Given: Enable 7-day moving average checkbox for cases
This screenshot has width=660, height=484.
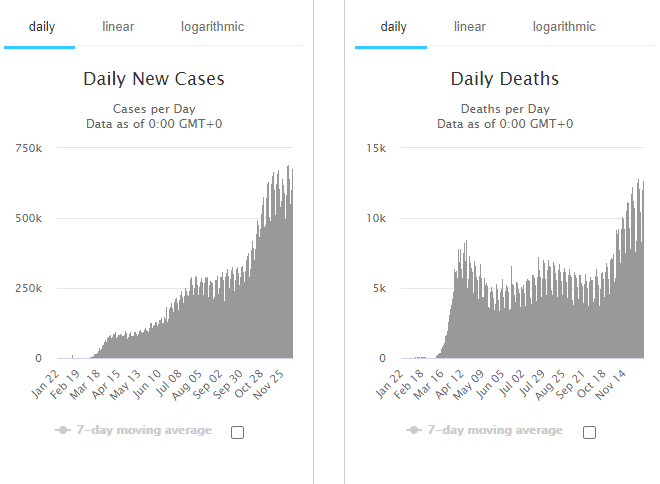Looking at the screenshot, I should 237,432.
